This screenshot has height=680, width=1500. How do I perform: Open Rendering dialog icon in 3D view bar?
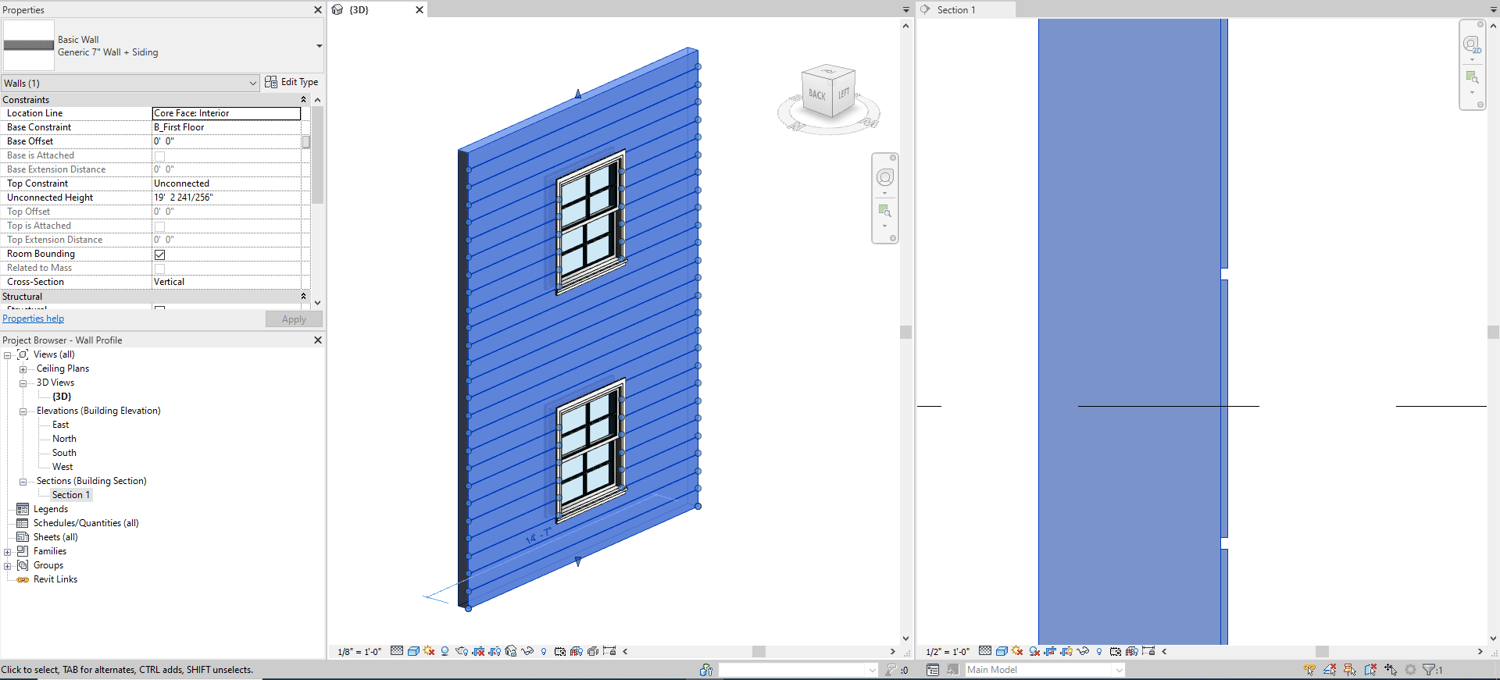coord(462,651)
